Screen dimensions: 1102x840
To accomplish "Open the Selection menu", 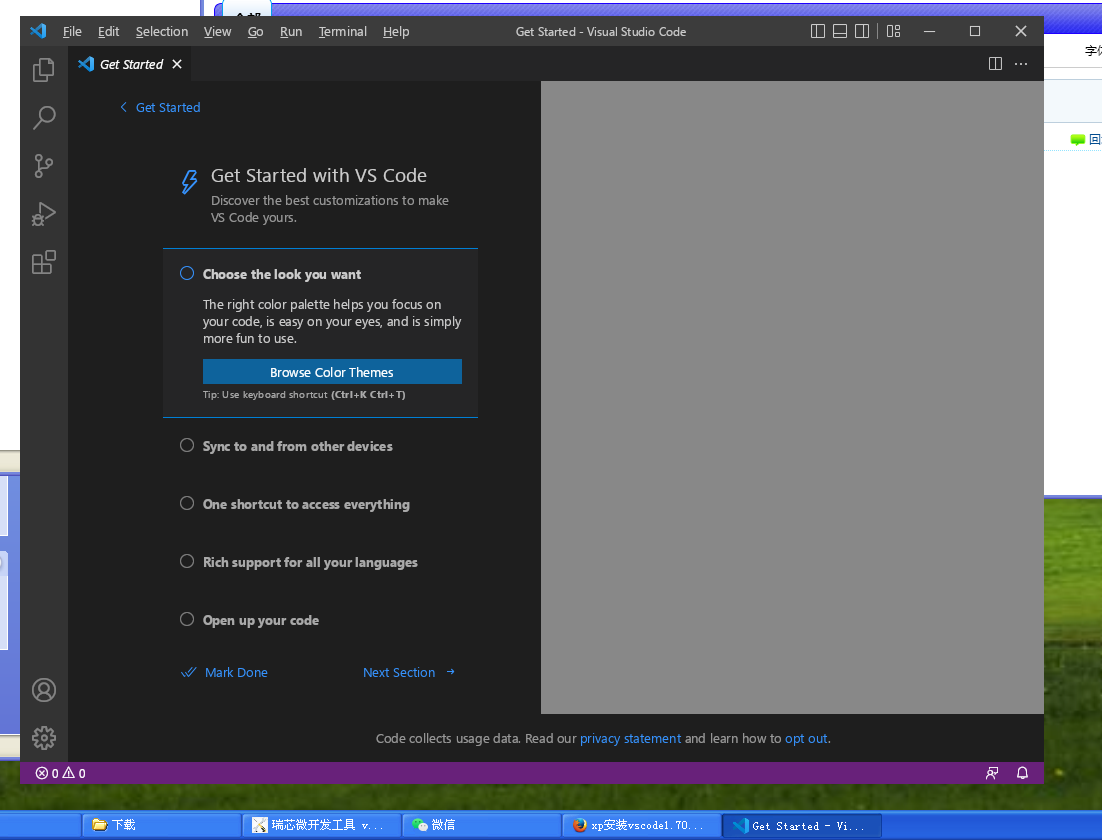I will coord(162,31).
